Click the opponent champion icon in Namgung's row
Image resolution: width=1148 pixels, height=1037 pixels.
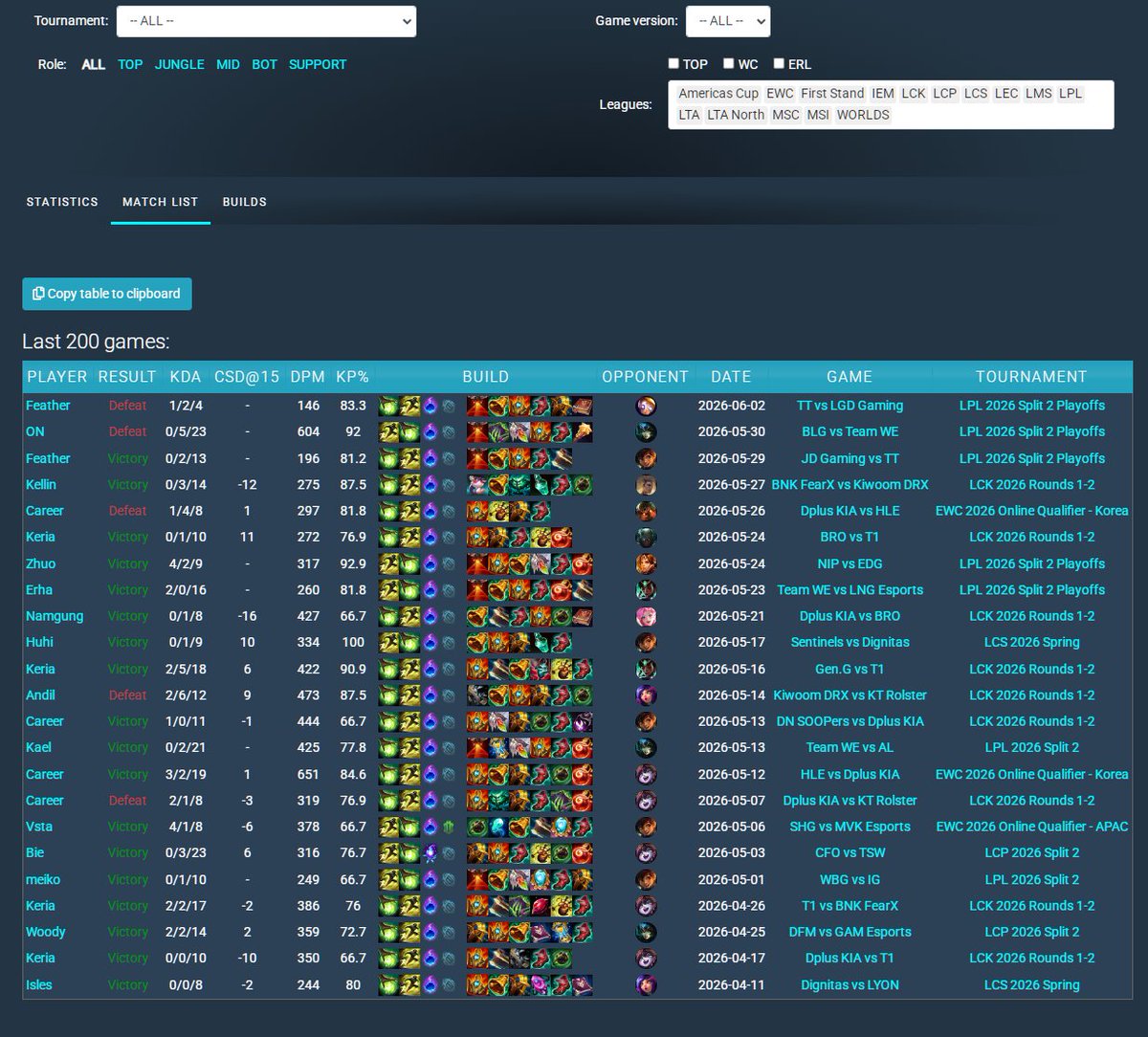646,616
